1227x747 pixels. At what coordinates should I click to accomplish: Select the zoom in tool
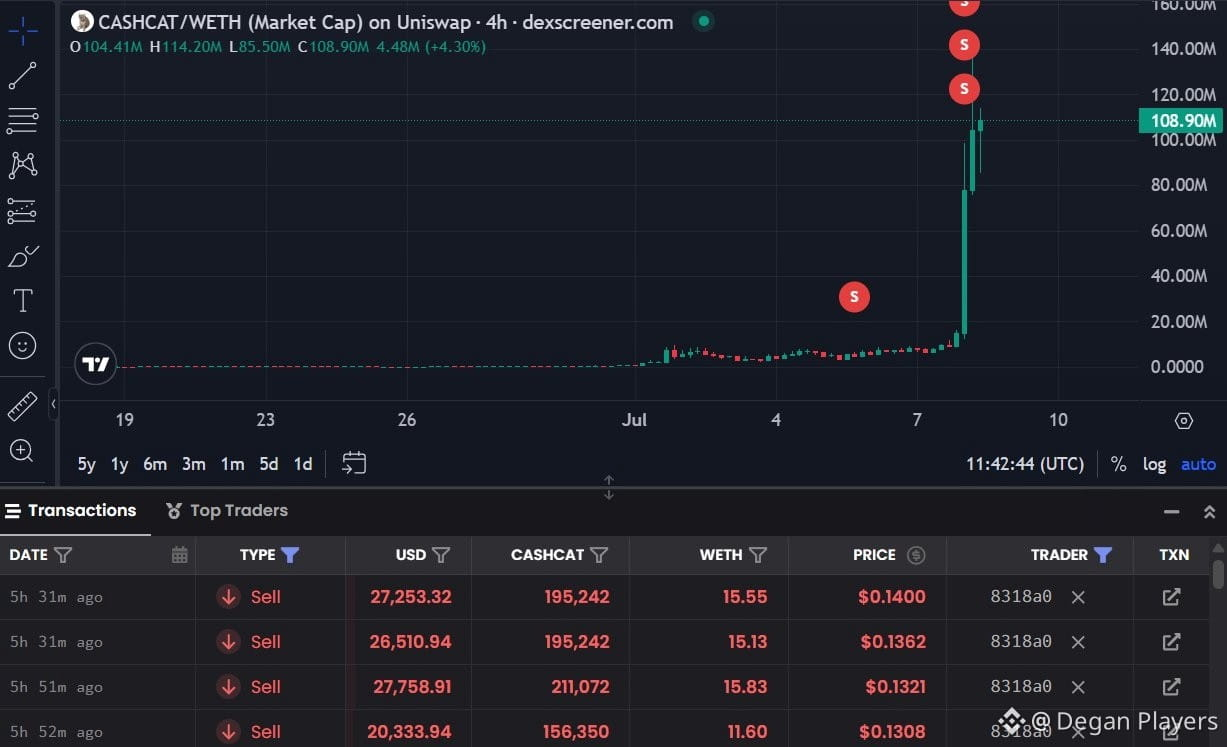tap(22, 450)
